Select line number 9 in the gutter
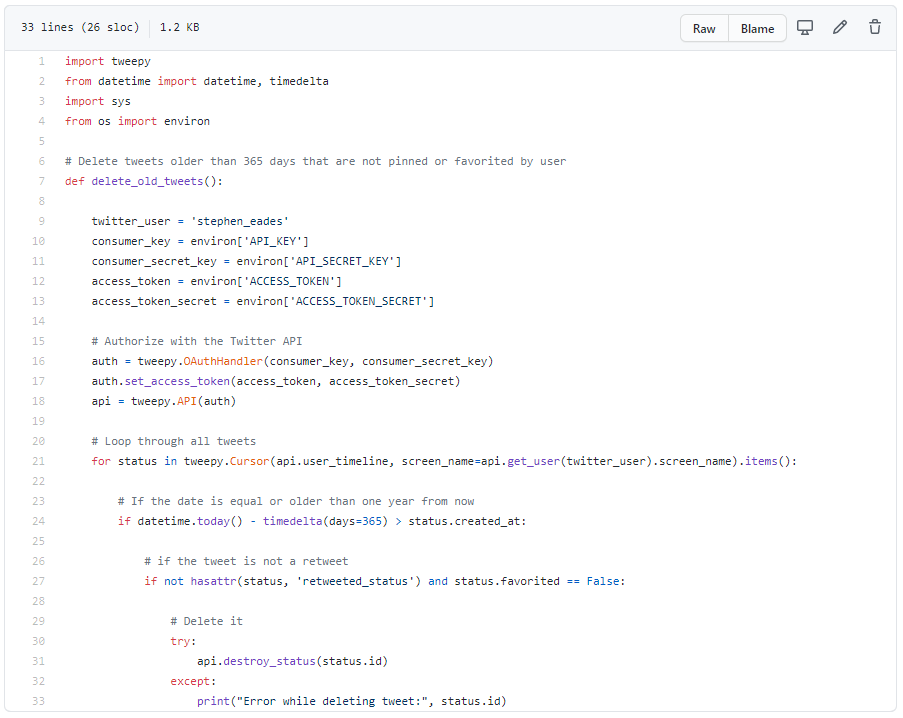This screenshot has width=903, height=718. [41, 221]
